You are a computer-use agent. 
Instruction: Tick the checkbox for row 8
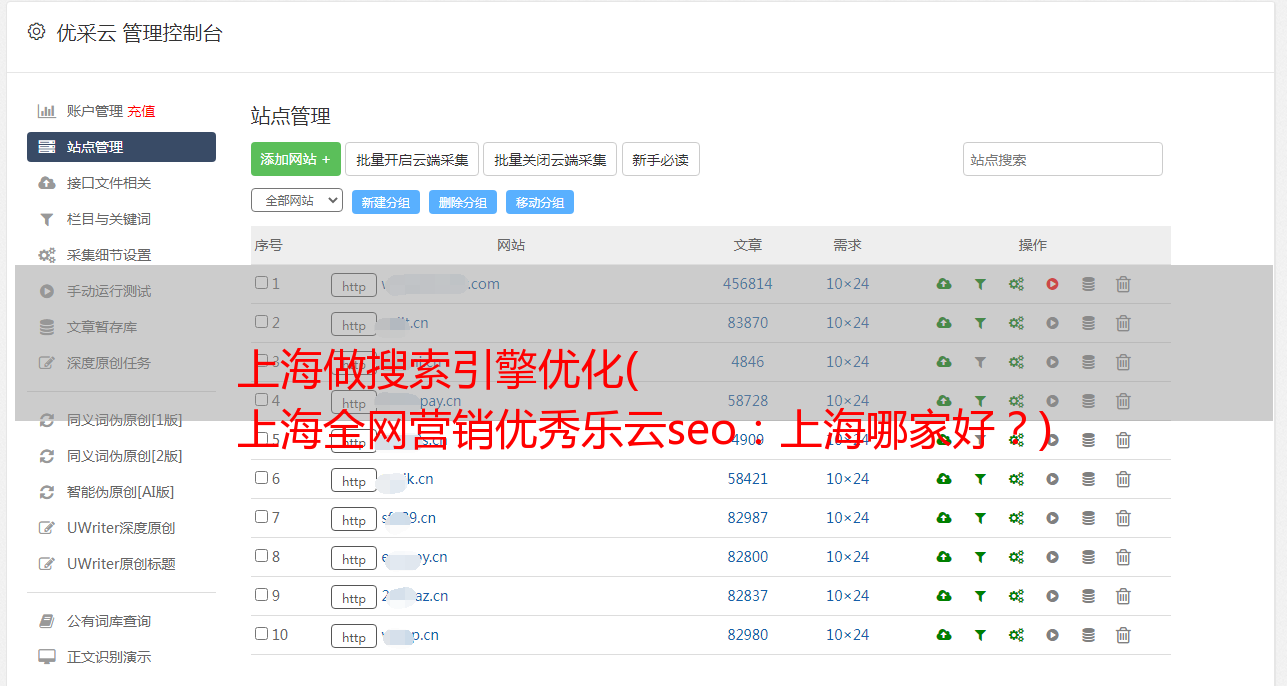pyautogui.click(x=261, y=556)
